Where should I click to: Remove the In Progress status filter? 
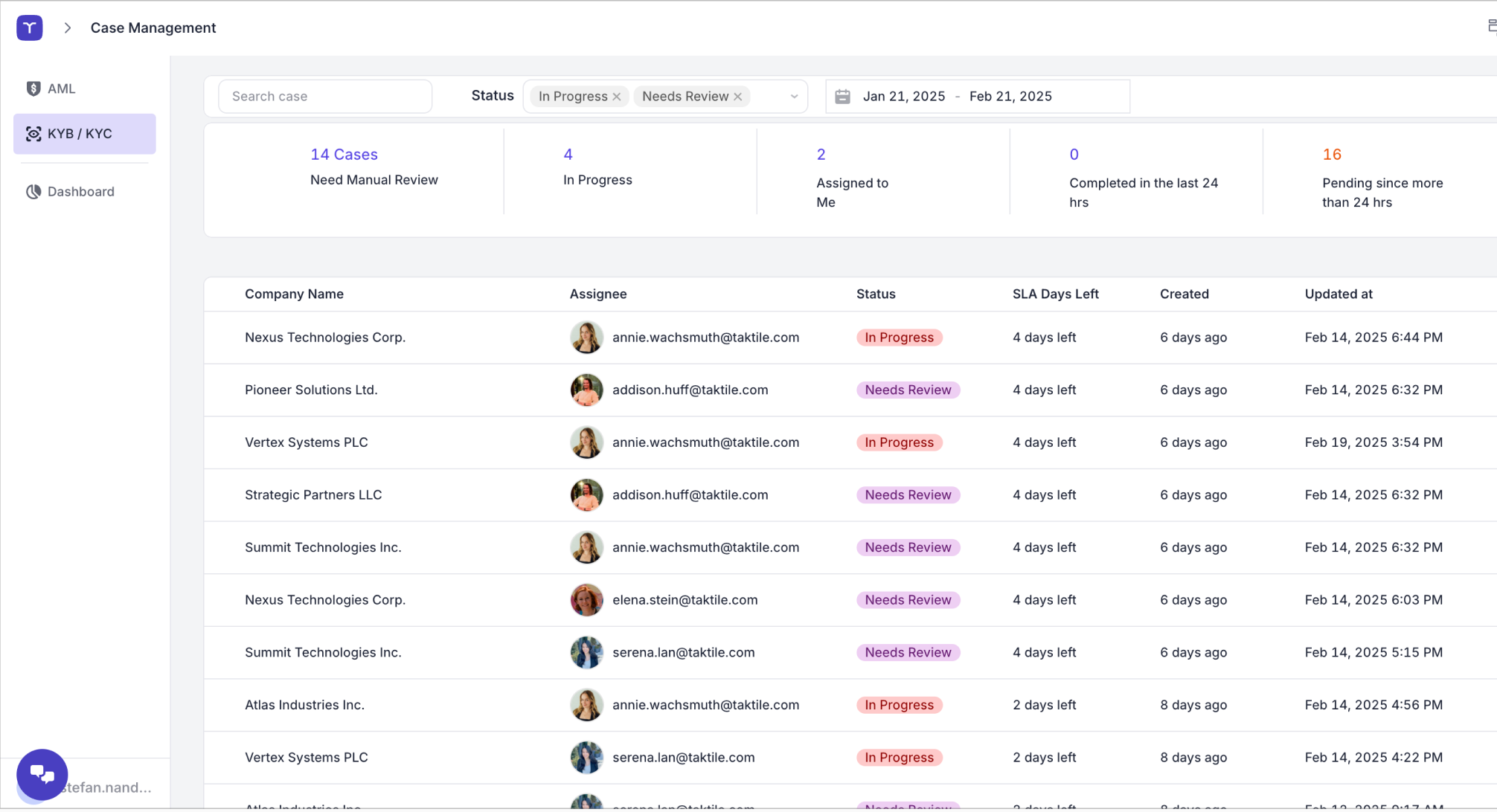pyautogui.click(x=617, y=97)
